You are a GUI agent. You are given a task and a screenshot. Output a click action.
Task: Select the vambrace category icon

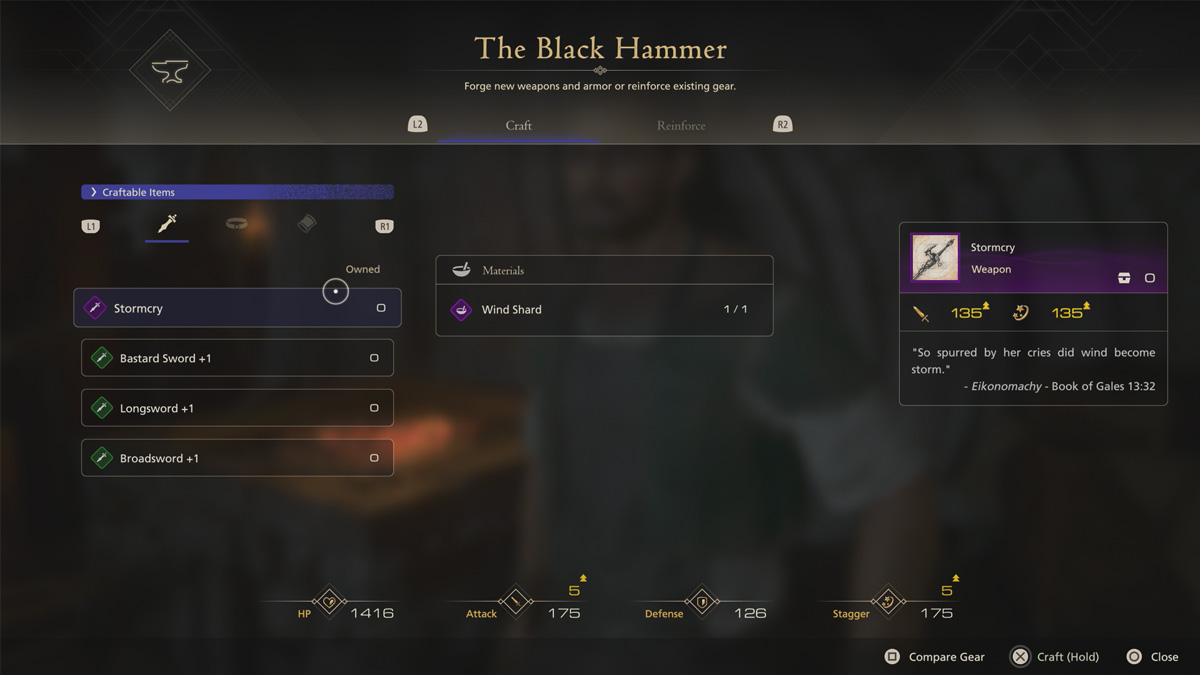[307, 224]
